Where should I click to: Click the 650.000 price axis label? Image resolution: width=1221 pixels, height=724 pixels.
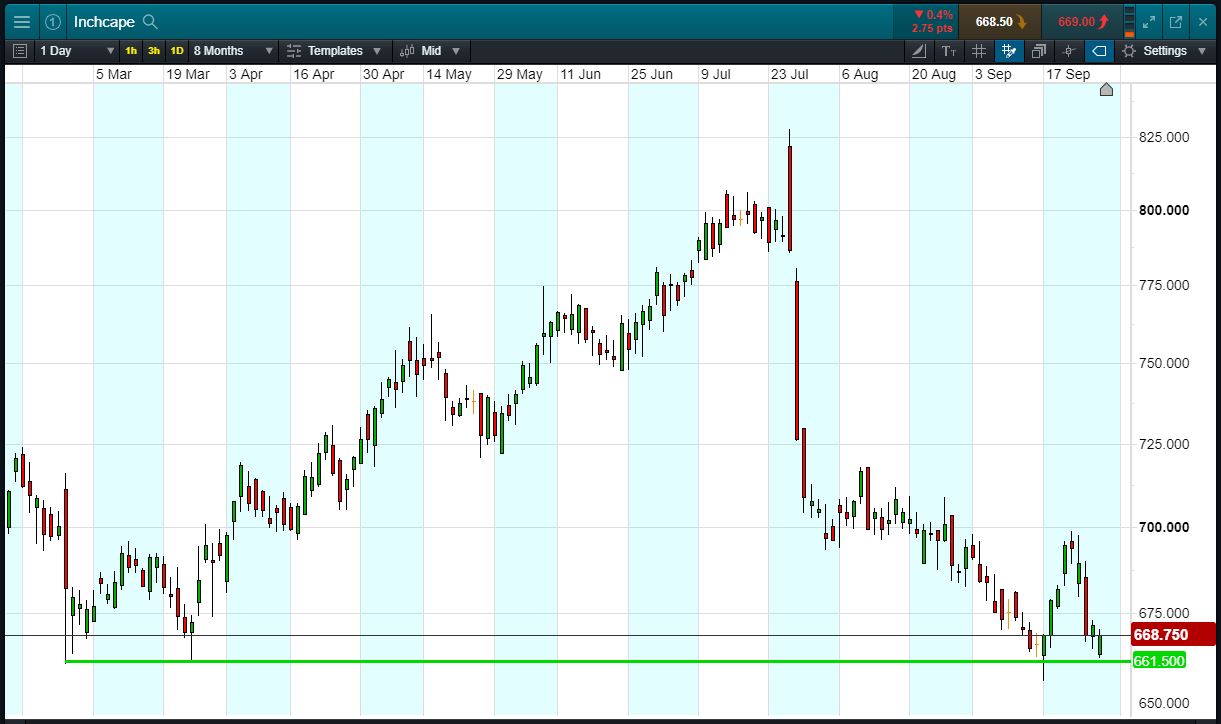click(x=1164, y=703)
